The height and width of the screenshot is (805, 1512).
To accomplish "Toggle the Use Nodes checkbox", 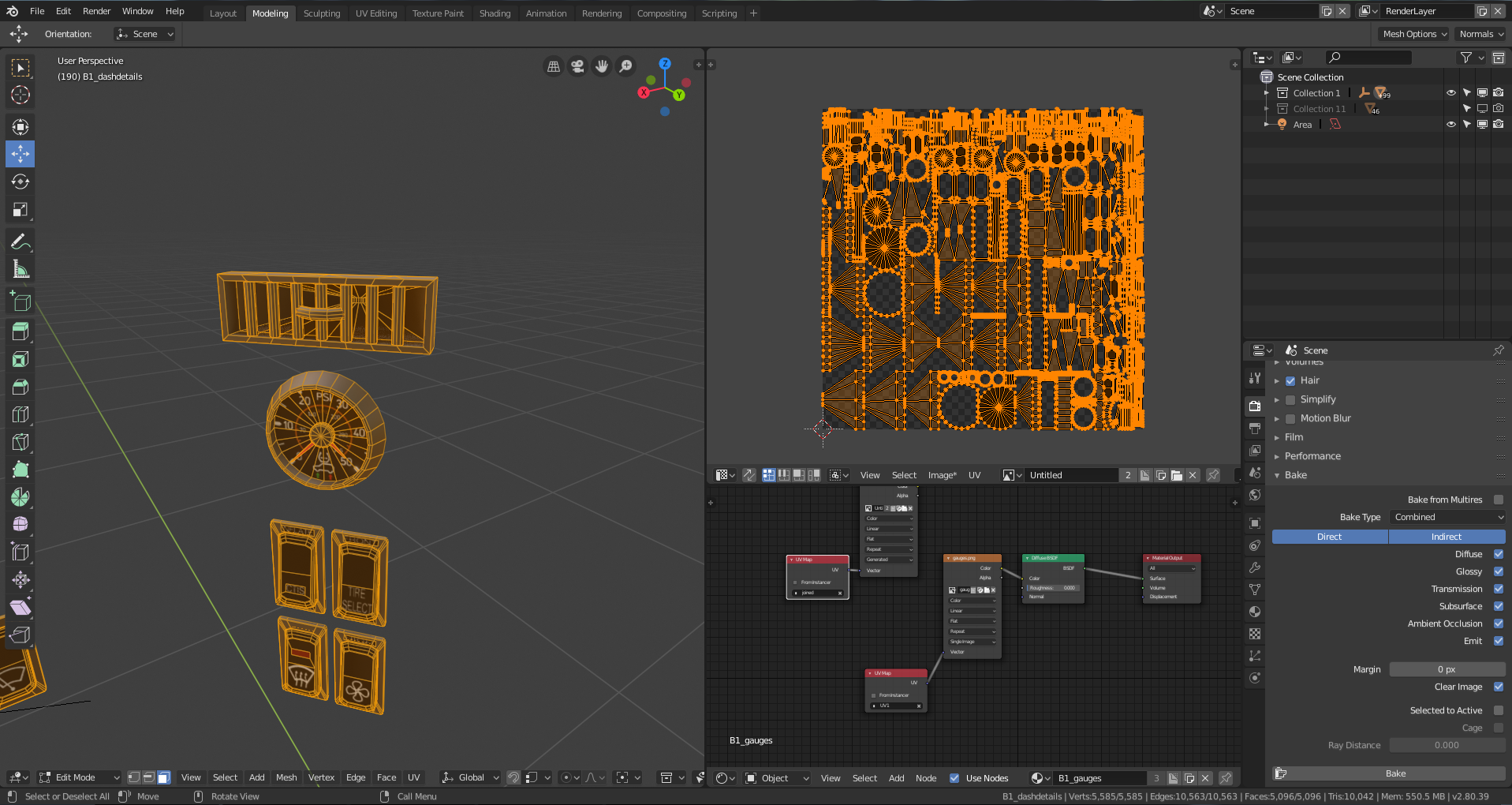I will click(954, 778).
